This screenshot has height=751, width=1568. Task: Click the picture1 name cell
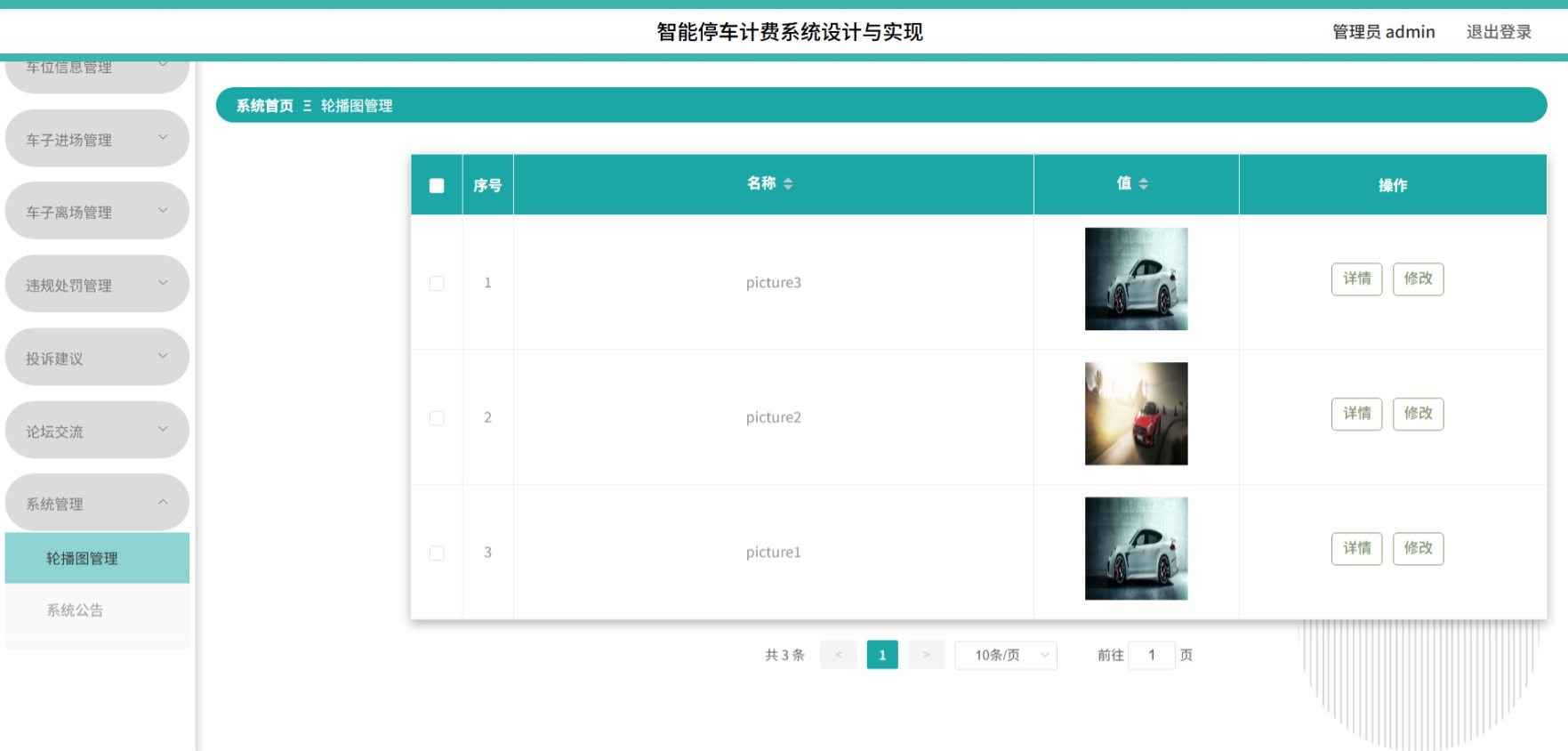tap(773, 553)
